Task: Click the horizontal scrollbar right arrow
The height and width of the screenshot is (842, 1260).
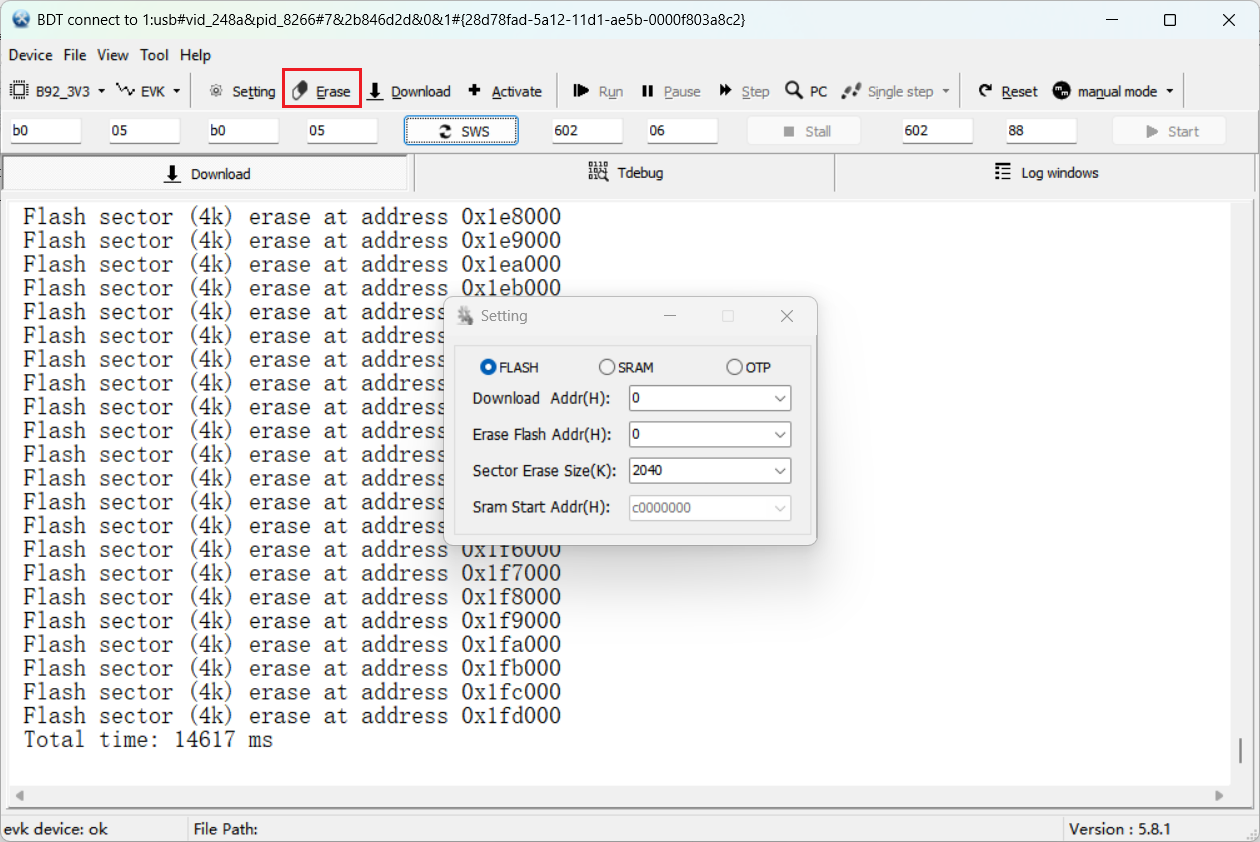Action: [1219, 796]
